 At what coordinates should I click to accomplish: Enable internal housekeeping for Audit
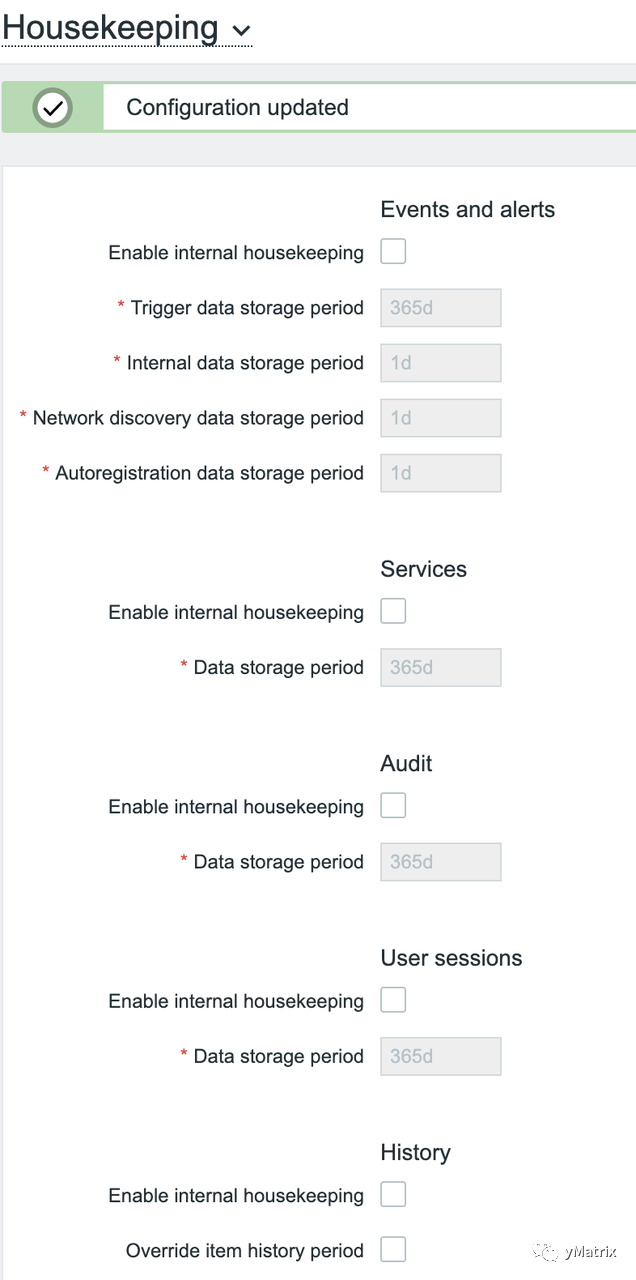pyautogui.click(x=394, y=806)
